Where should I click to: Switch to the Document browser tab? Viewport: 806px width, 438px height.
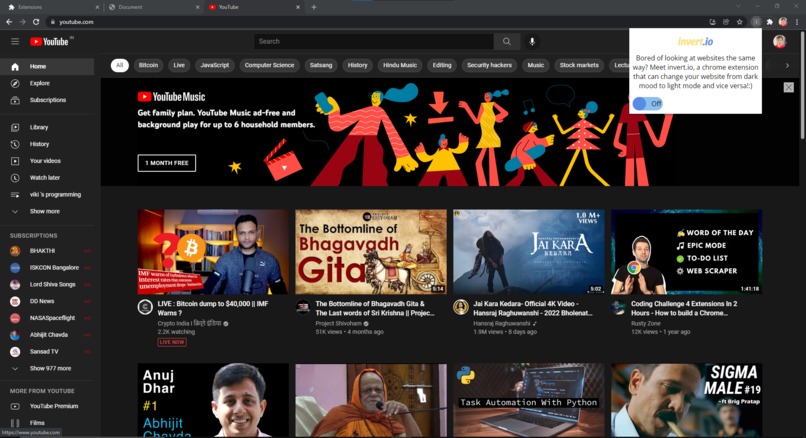[153, 7]
